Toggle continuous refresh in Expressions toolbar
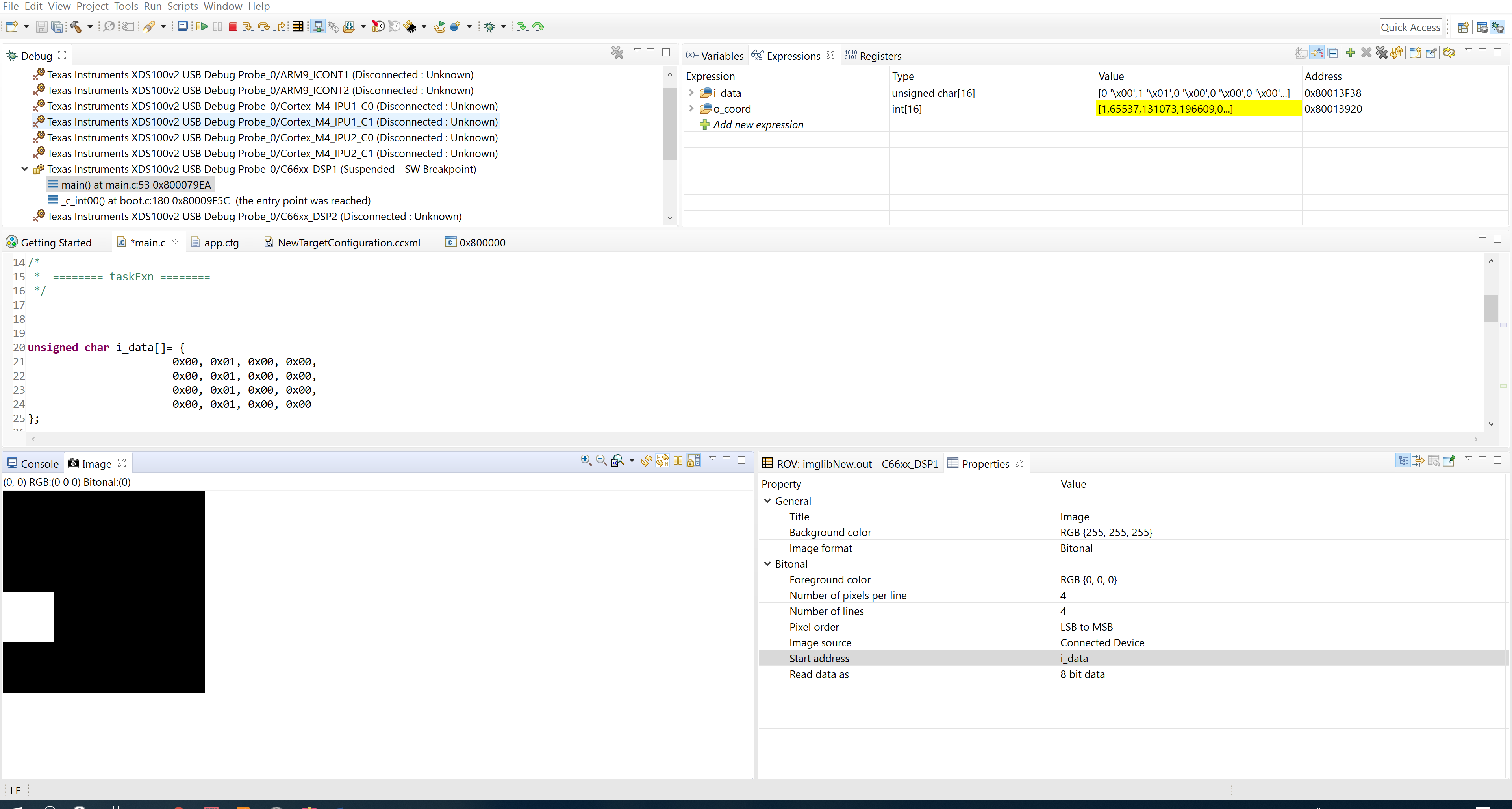The width and height of the screenshot is (1512, 809). point(1449,53)
